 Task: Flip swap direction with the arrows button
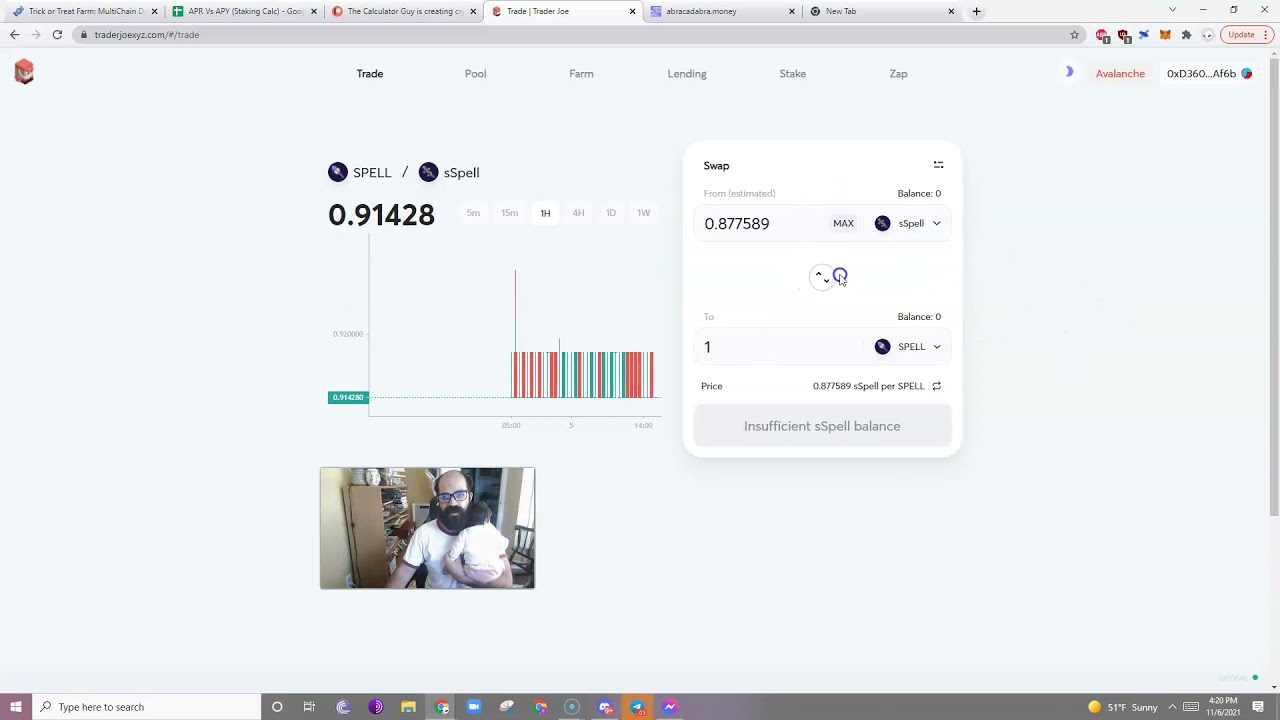[x=822, y=277]
